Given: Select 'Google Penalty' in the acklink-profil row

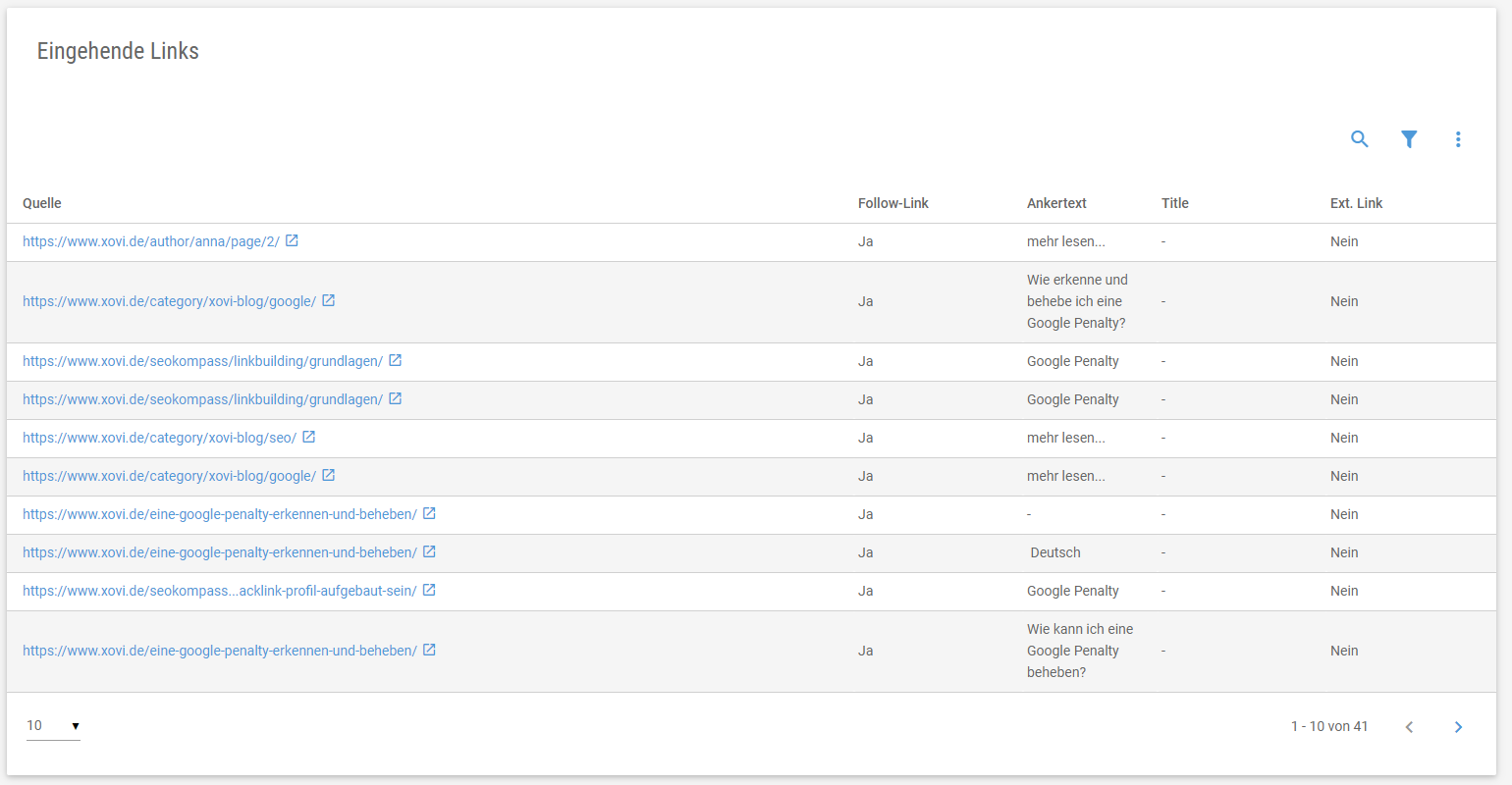Looking at the screenshot, I should point(1073,591).
